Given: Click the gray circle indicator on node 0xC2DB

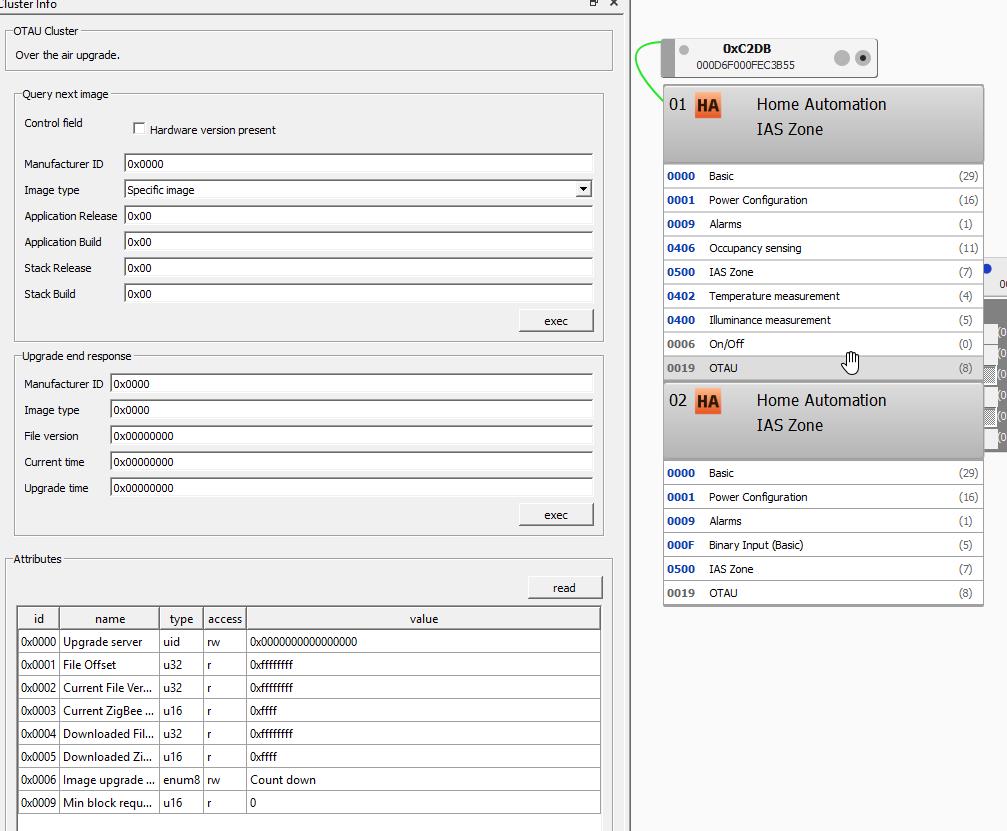Looking at the screenshot, I should coord(842,58).
